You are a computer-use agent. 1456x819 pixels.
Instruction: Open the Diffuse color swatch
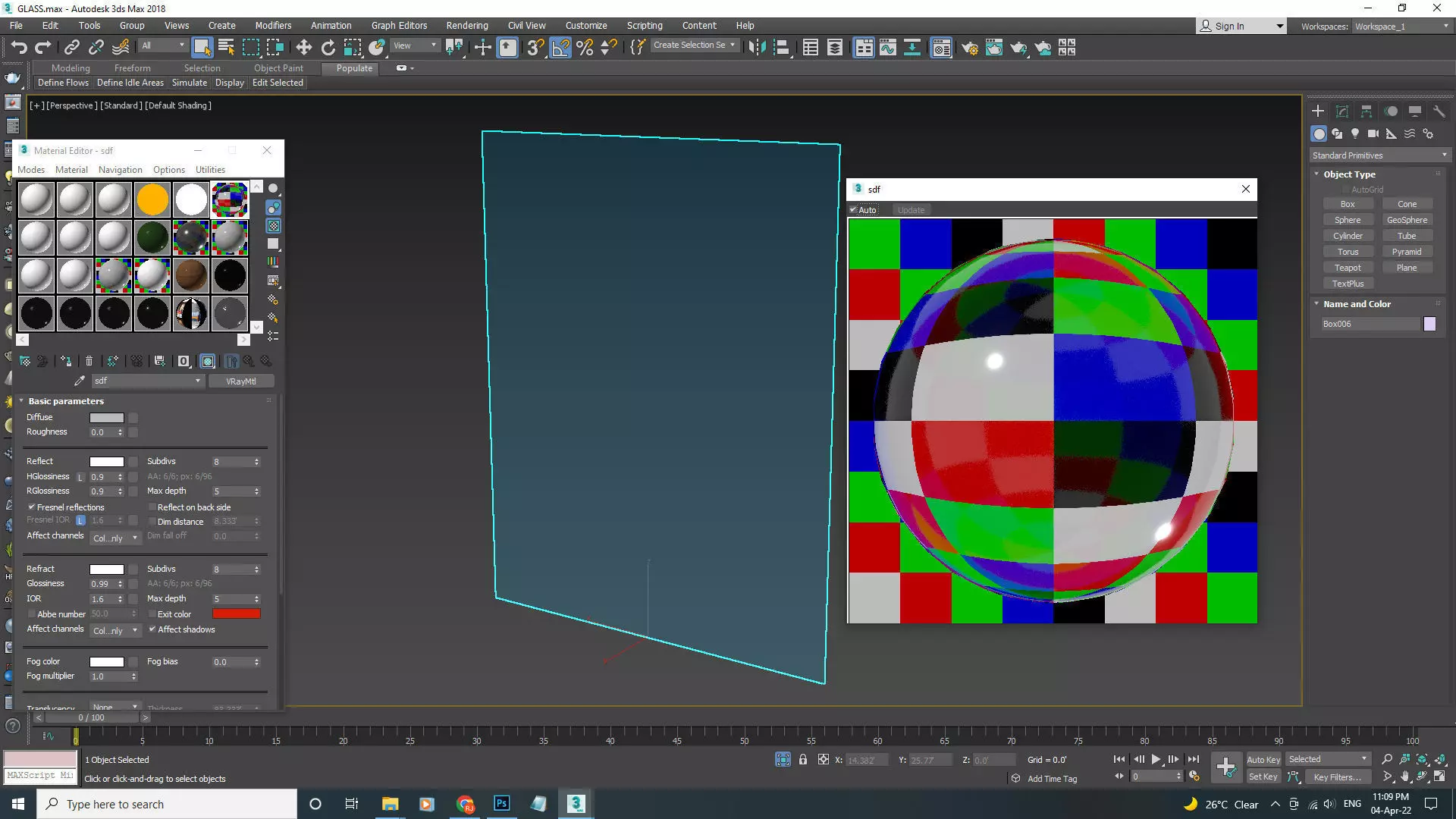tap(106, 417)
